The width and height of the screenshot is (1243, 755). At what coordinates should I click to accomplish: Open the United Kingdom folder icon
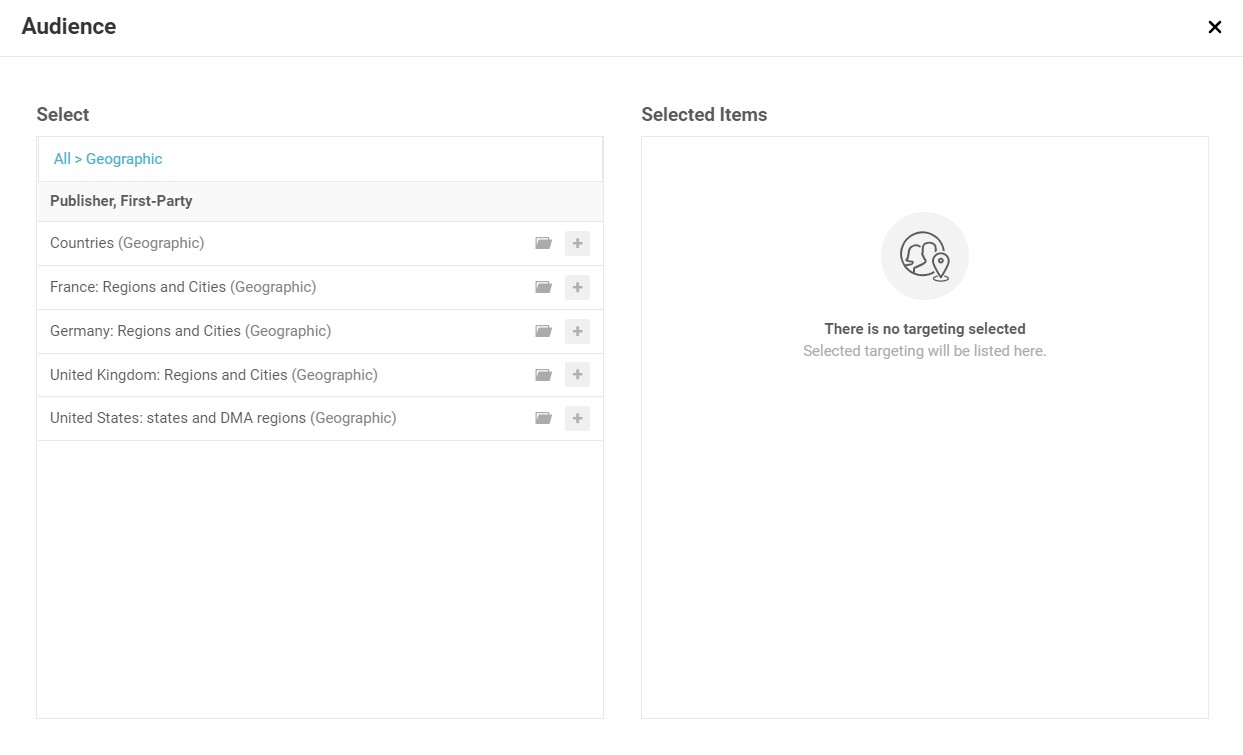pyautogui.click(x=543, y=374)
